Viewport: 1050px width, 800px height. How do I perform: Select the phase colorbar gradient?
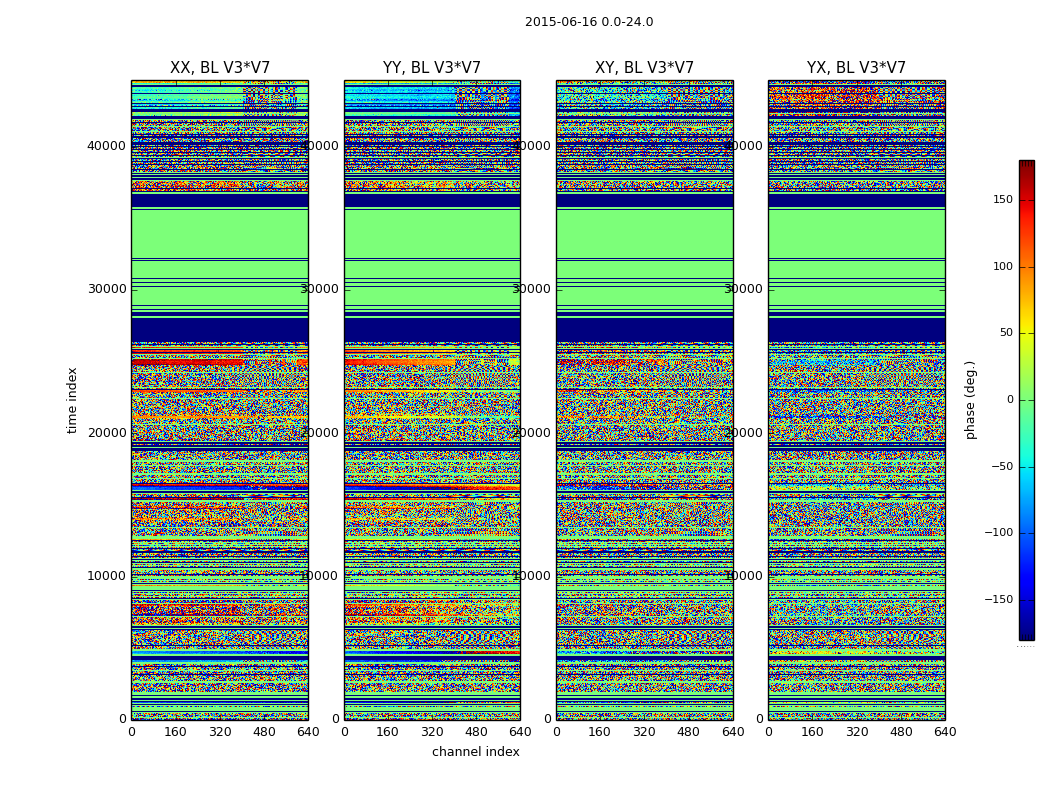1027,400
